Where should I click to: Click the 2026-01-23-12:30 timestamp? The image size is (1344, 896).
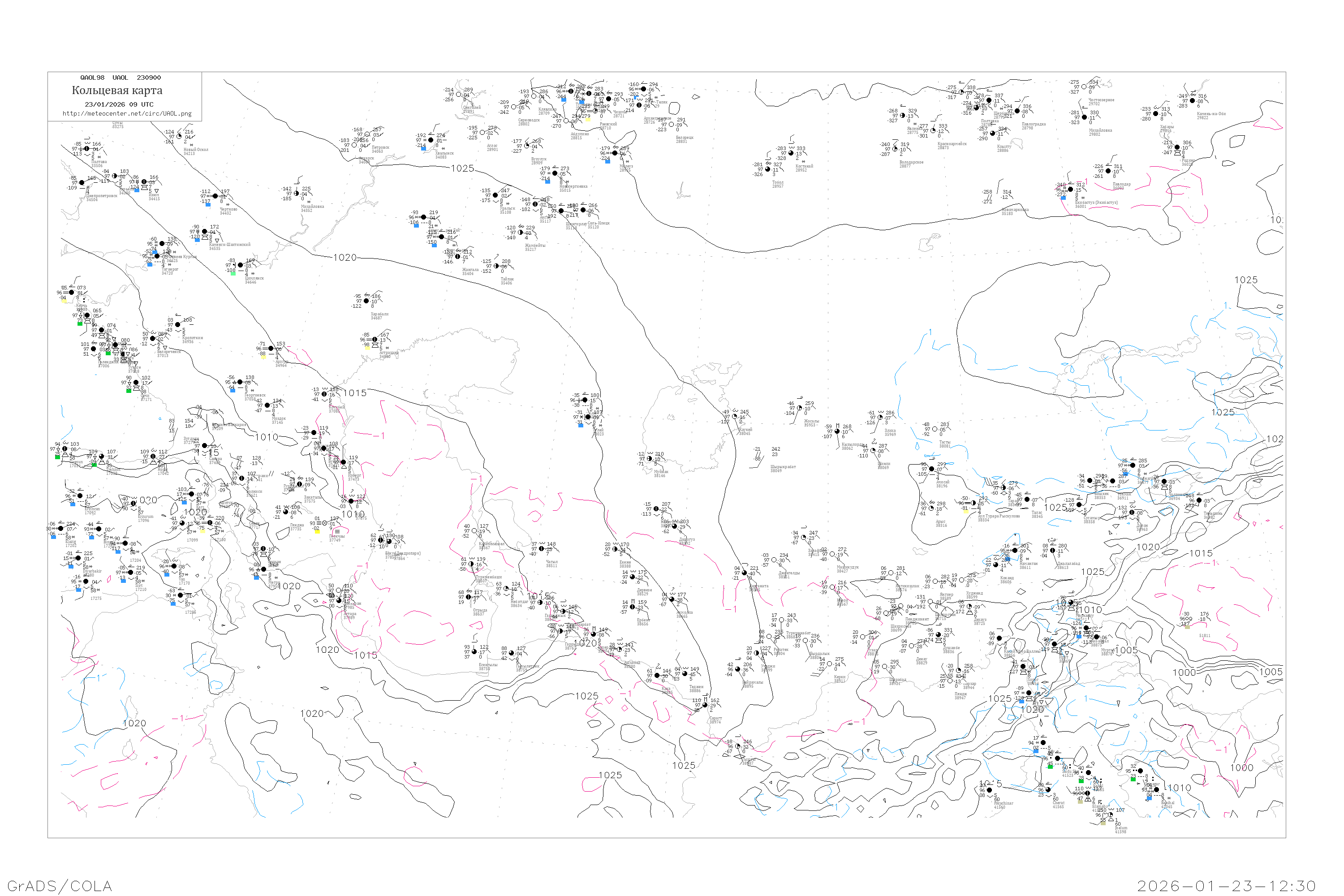pos(1226,886)
